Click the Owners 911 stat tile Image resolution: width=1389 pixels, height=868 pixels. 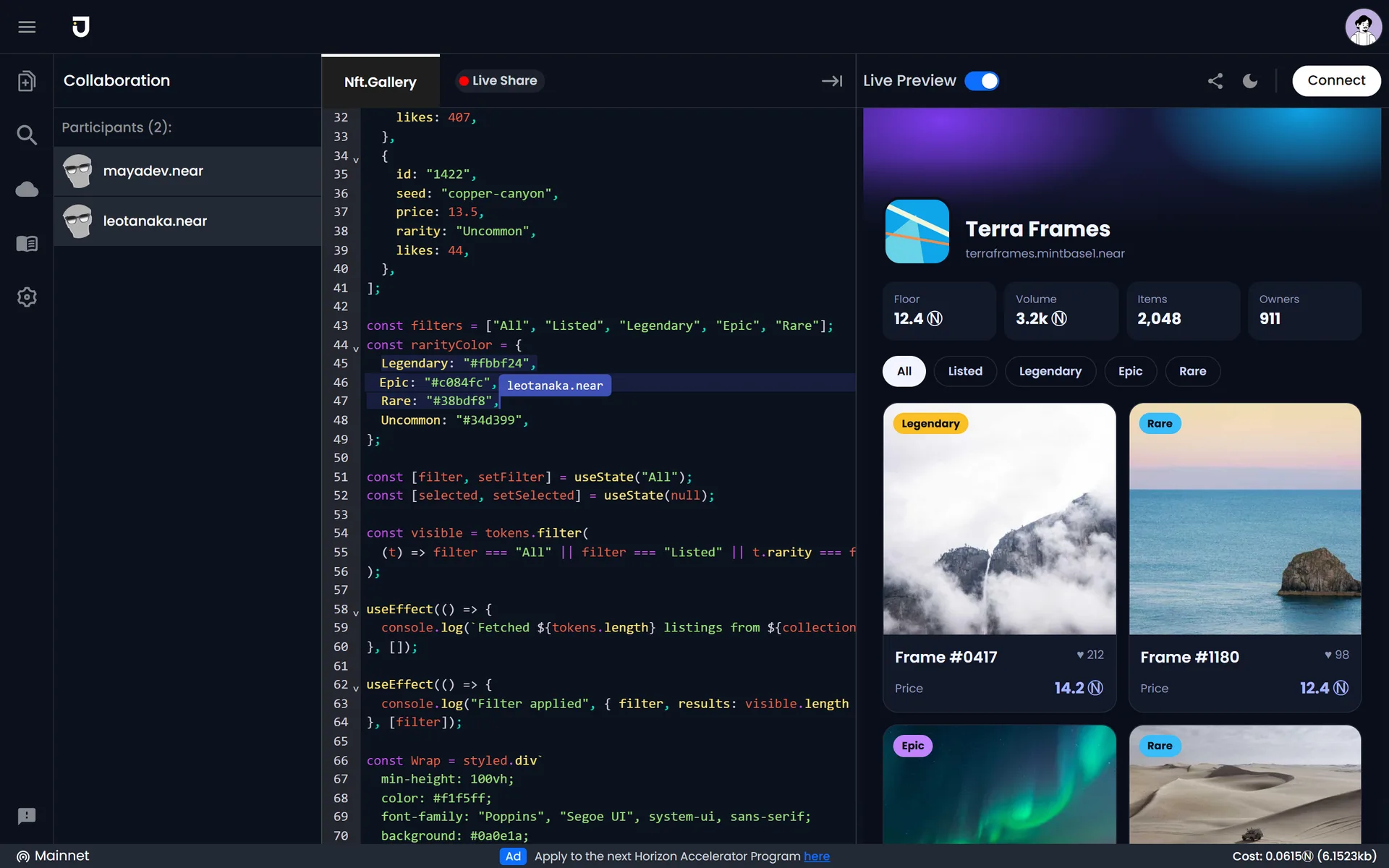click(x=1304, y=311)
